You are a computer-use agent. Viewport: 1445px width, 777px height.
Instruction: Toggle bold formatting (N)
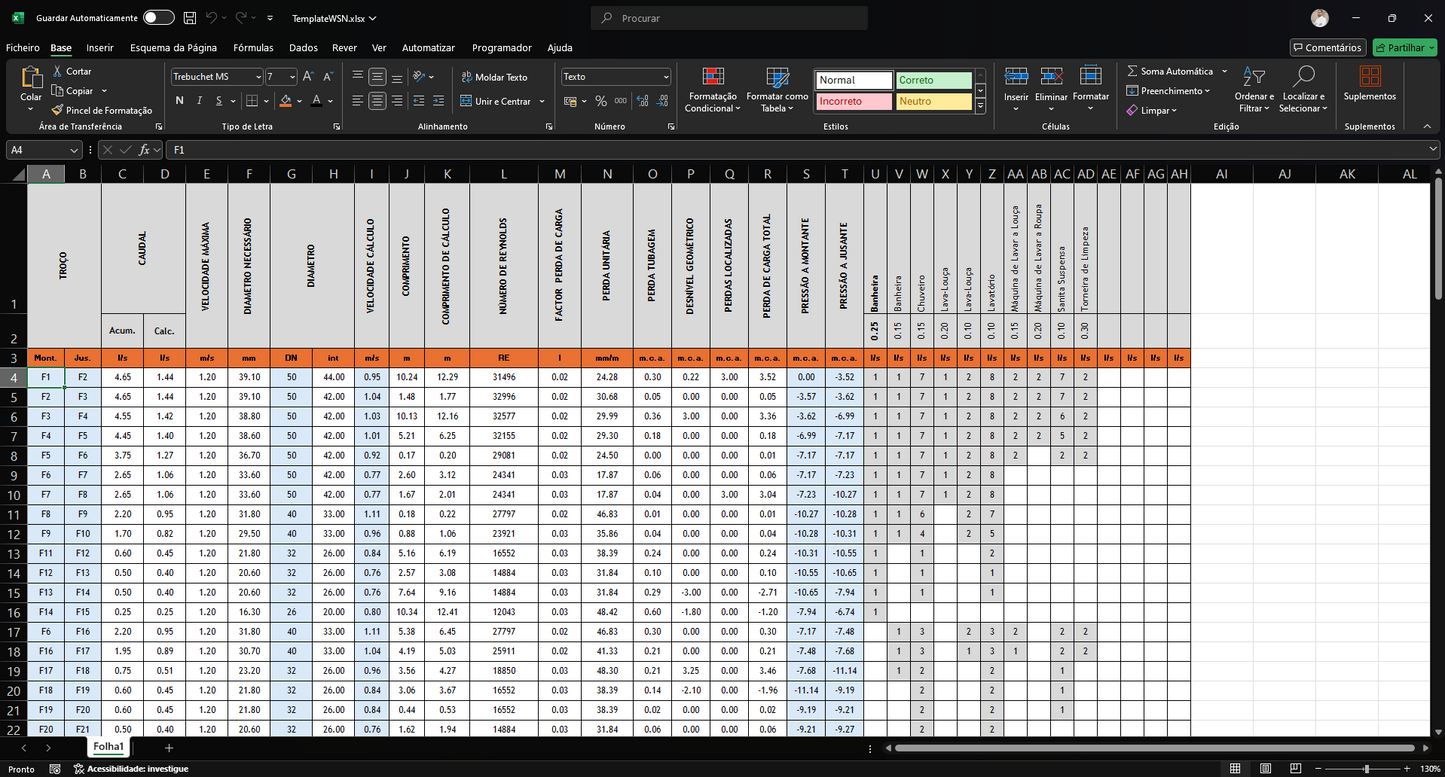[x=180, y=101]
